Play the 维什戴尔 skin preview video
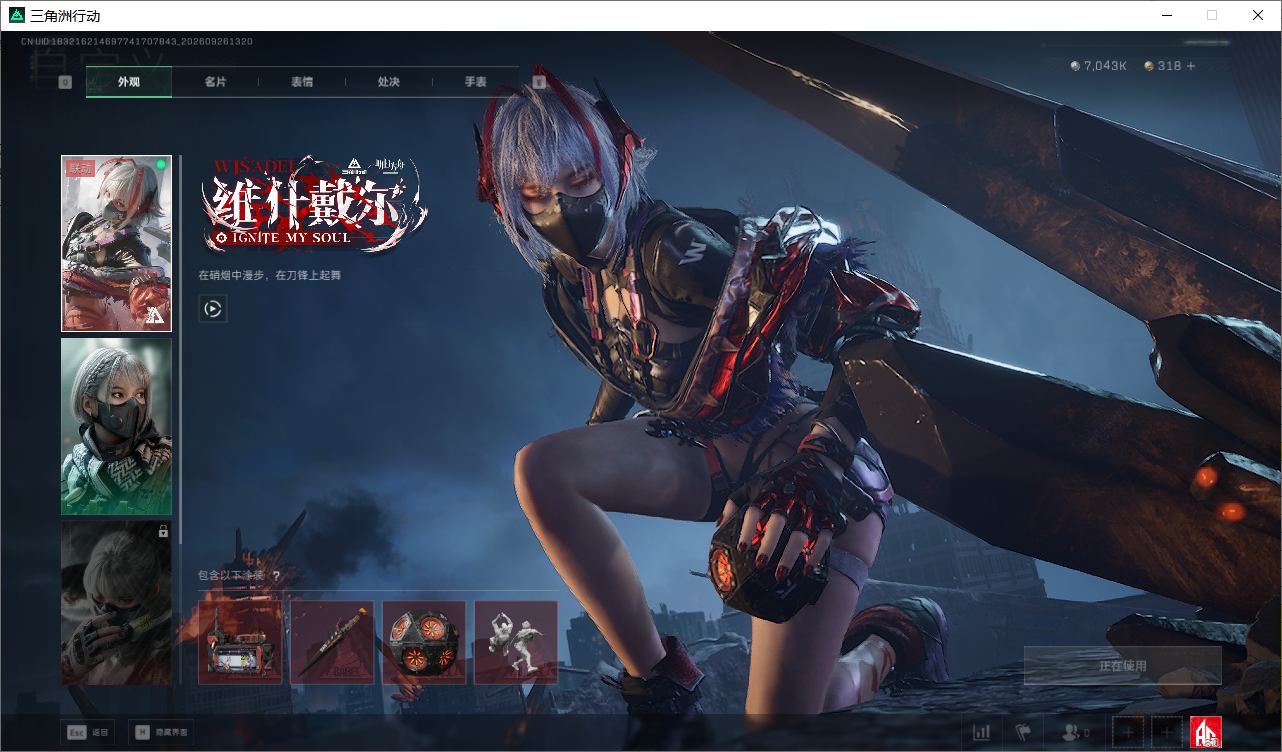The height and width of the screenshot is (752, 1282). click(x=213, y=309)
